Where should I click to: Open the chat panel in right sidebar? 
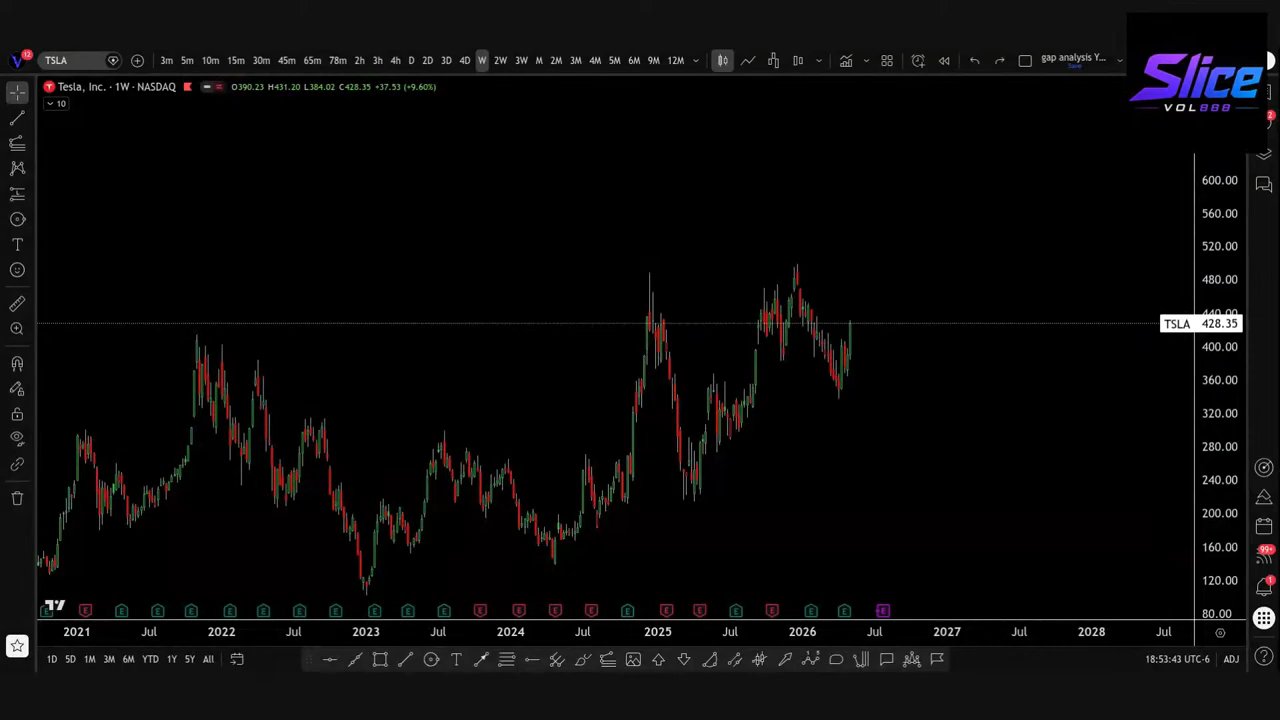(1264, 185)
